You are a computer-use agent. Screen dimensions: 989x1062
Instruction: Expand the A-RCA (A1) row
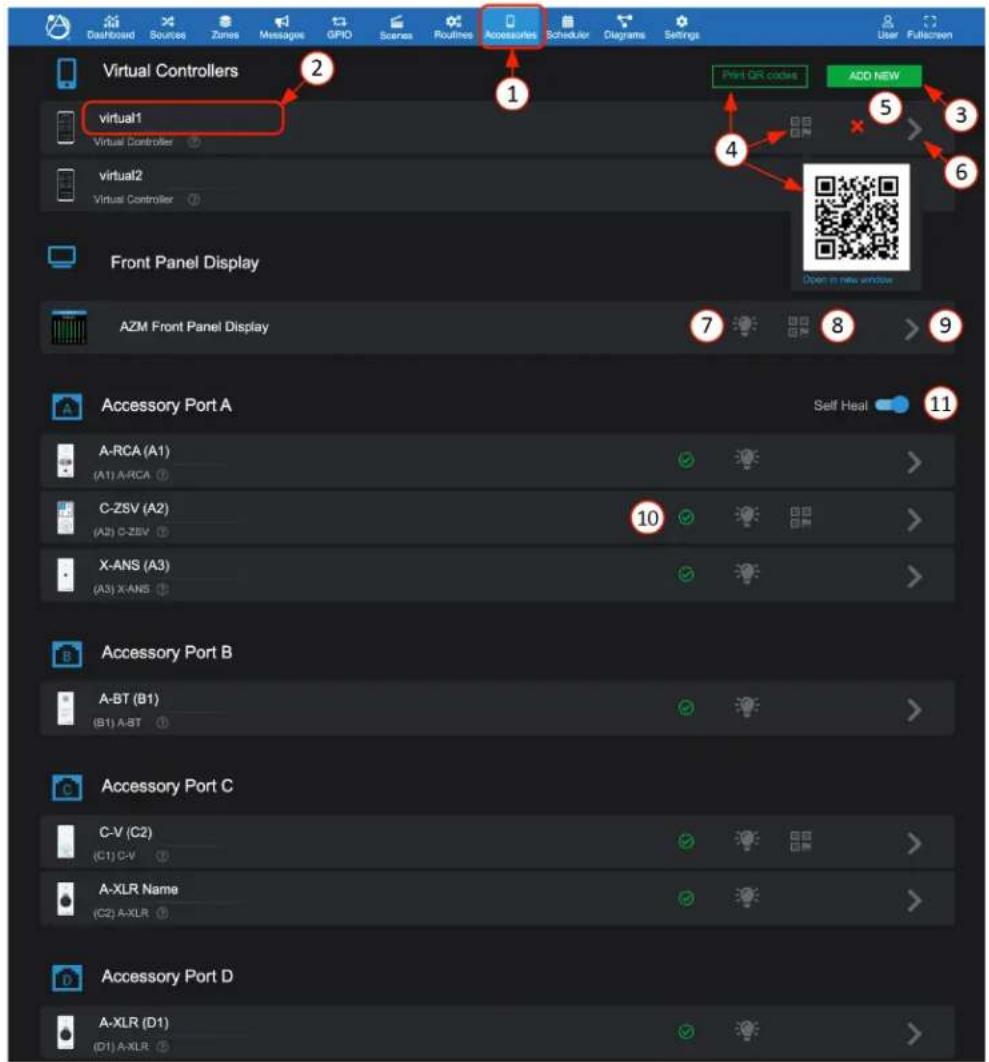click(914, 463)
